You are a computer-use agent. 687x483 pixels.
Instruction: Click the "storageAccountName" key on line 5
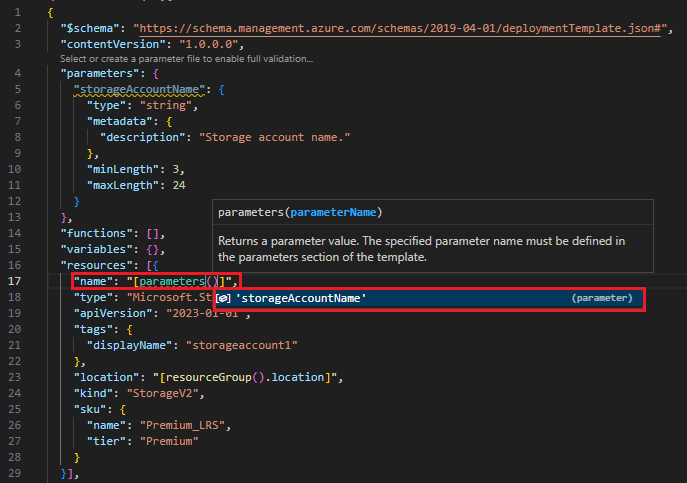(139, 89)
